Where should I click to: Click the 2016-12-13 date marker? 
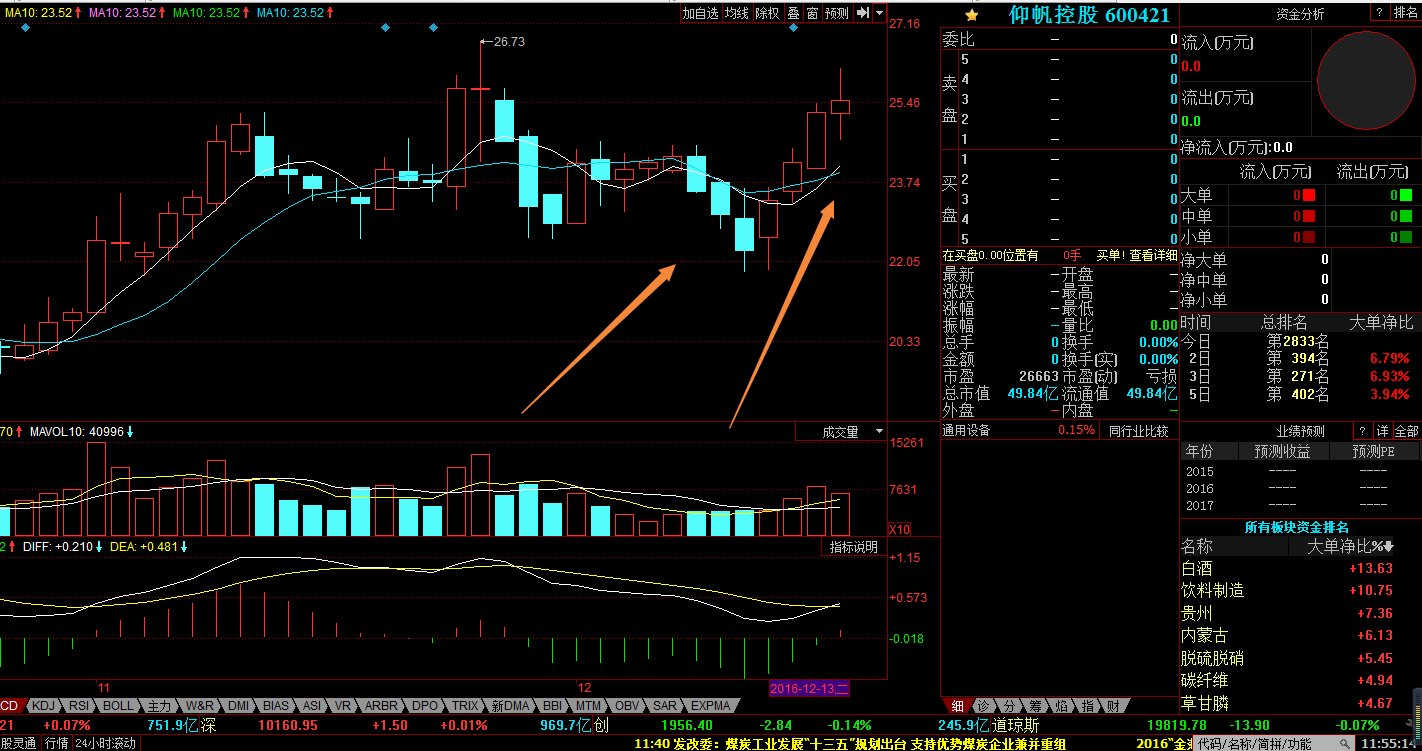pos(809,688)
